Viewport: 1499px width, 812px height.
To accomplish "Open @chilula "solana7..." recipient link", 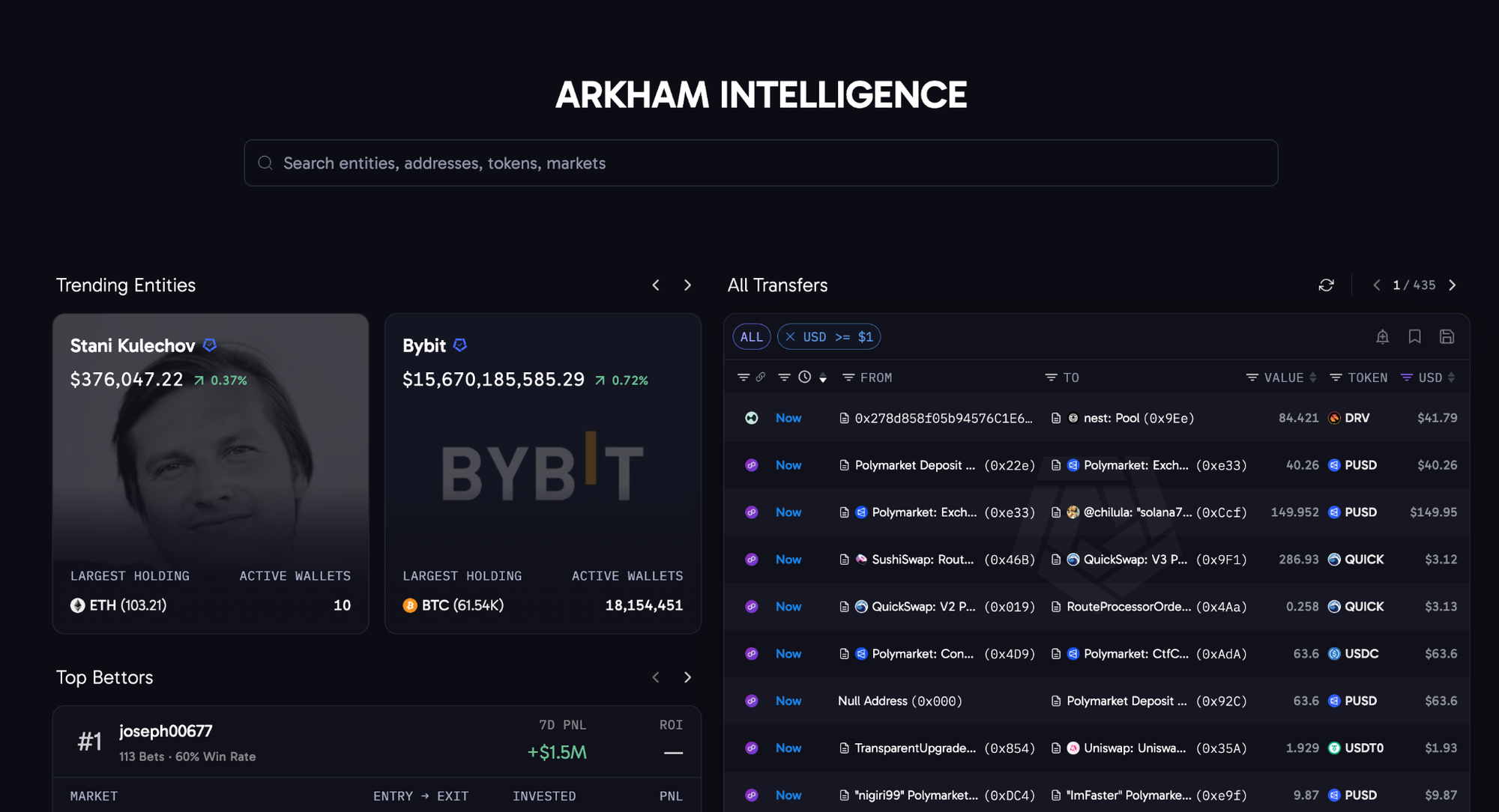I will coord(1165,512).
